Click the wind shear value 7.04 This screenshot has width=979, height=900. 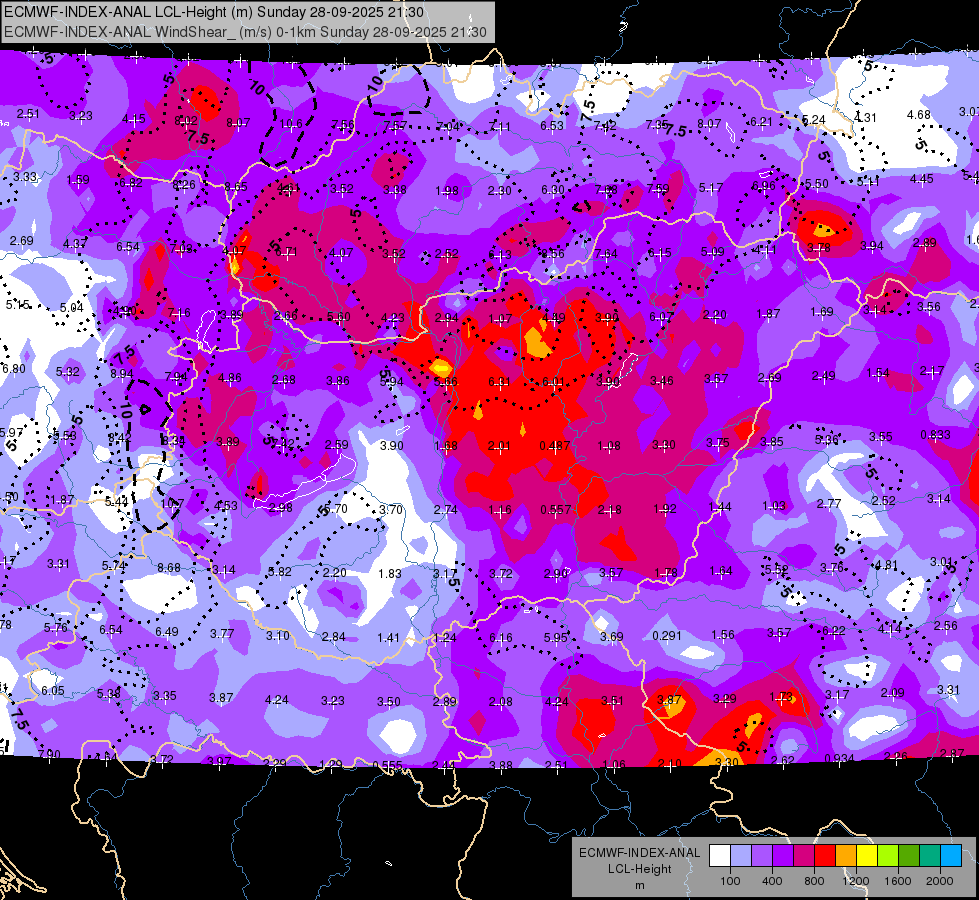click(448, 127)
